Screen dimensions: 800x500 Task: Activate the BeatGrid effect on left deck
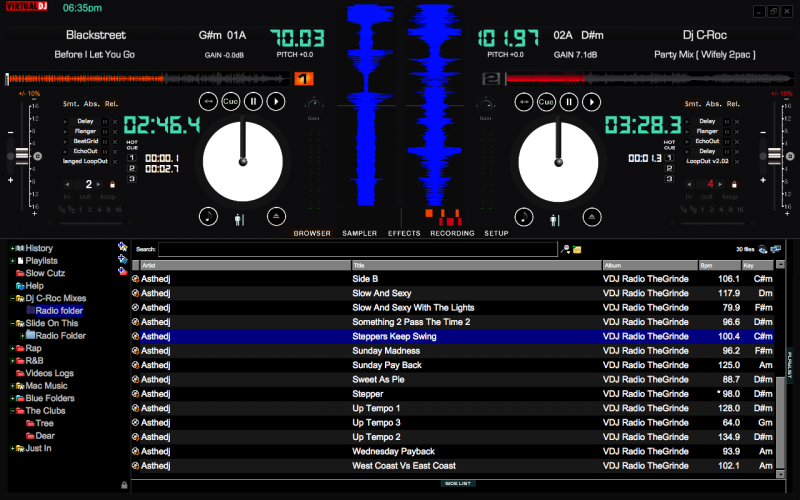(65, 142)
